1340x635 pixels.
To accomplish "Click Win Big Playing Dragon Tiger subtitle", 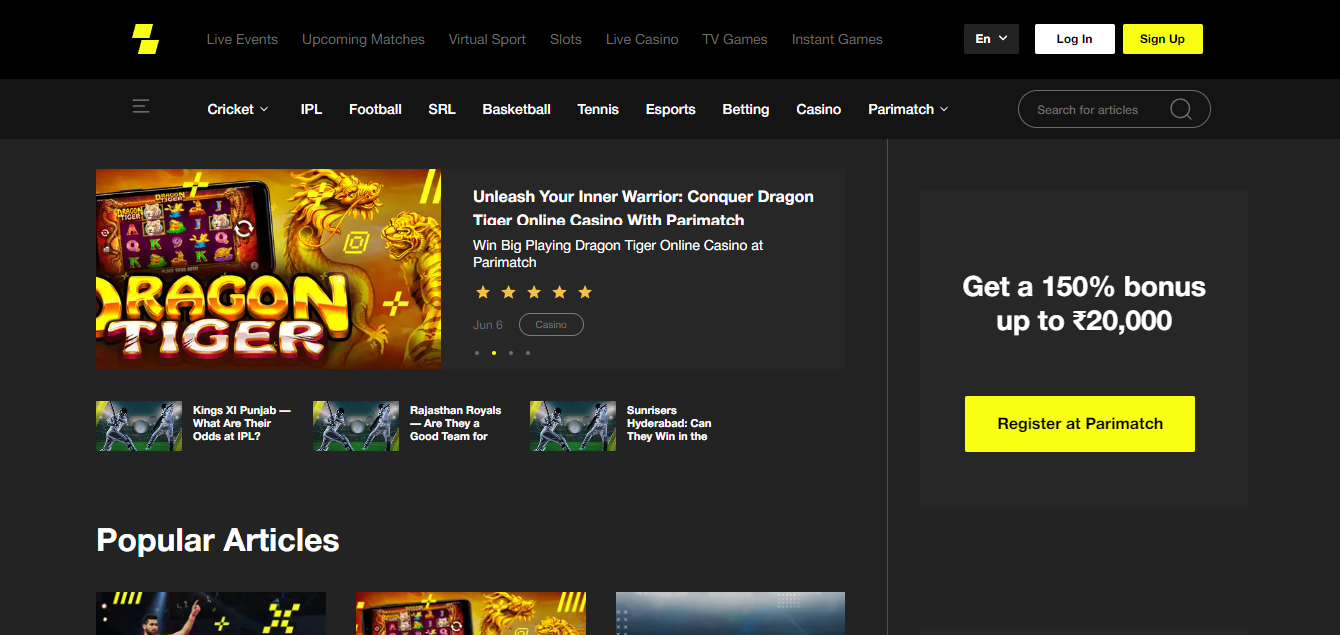I will click(618, 254).
